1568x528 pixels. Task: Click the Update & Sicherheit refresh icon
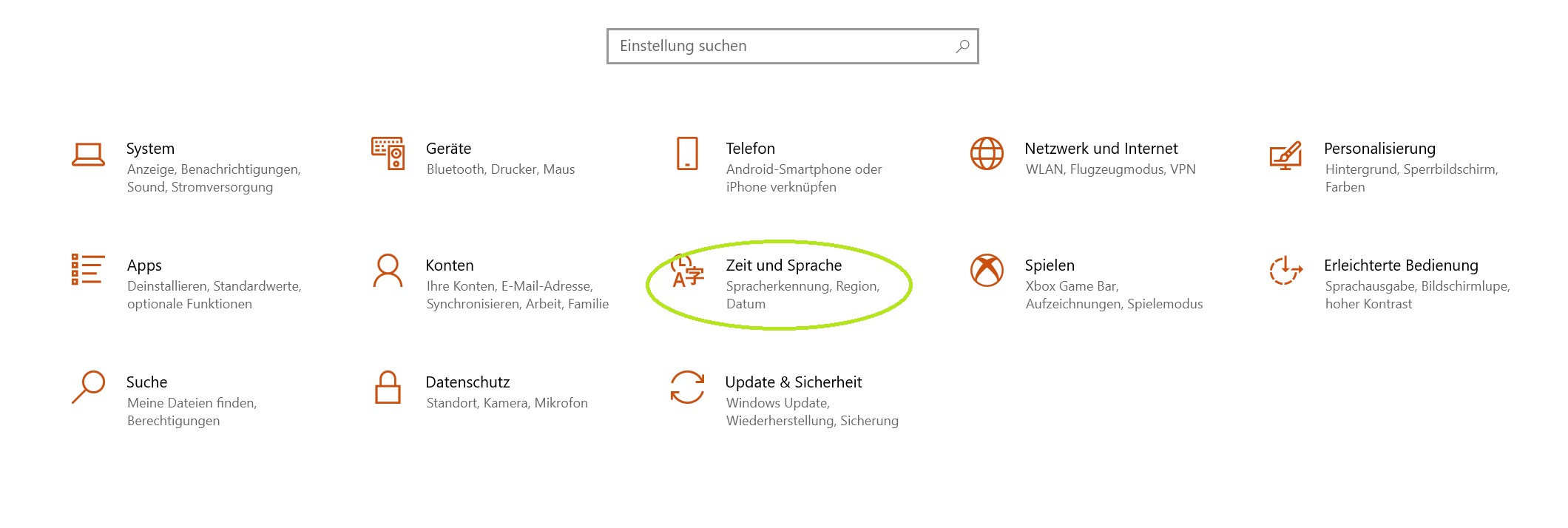click(687, 387)
